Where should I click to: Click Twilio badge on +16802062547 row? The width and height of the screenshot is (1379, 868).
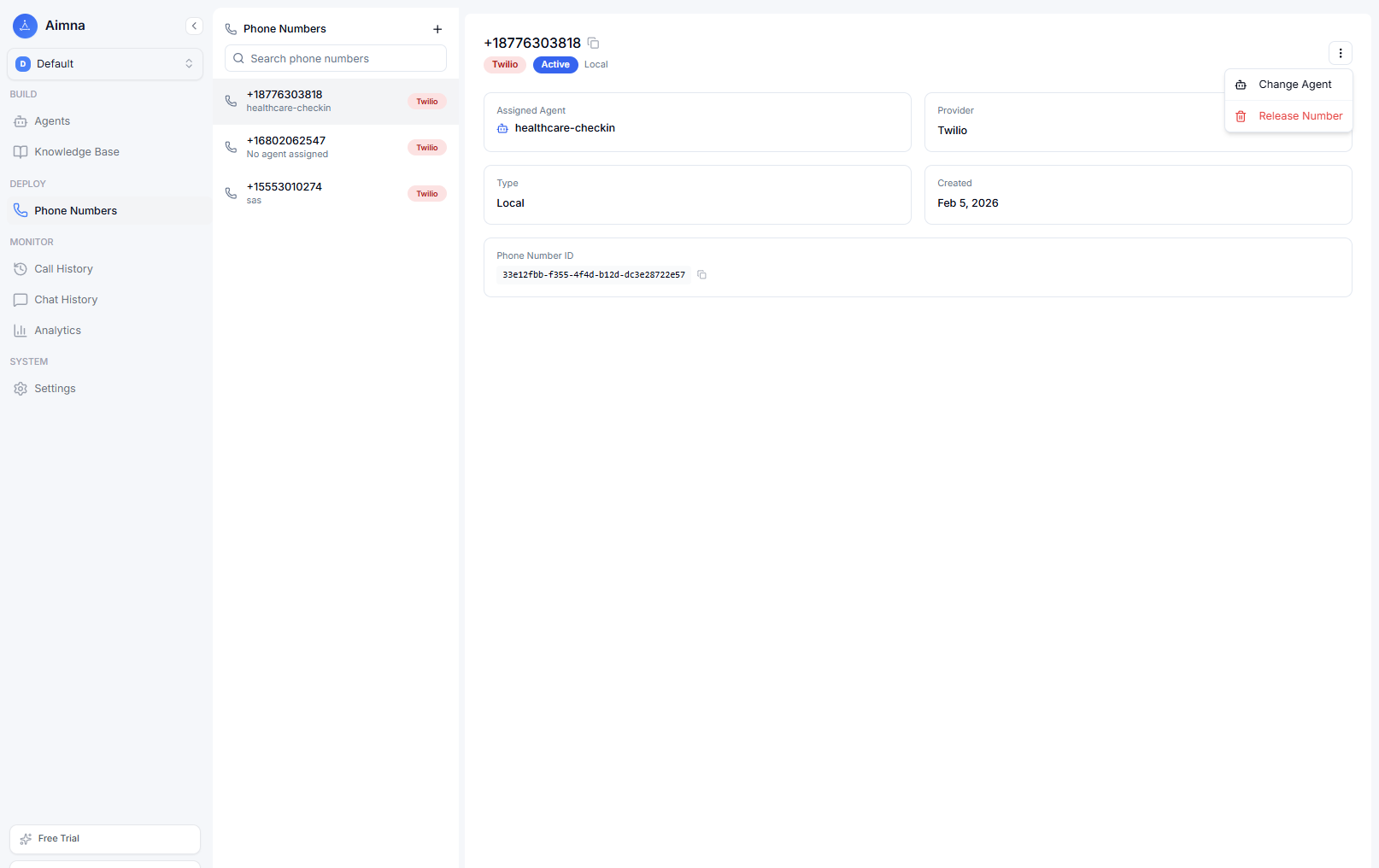(x=427, y=148)
